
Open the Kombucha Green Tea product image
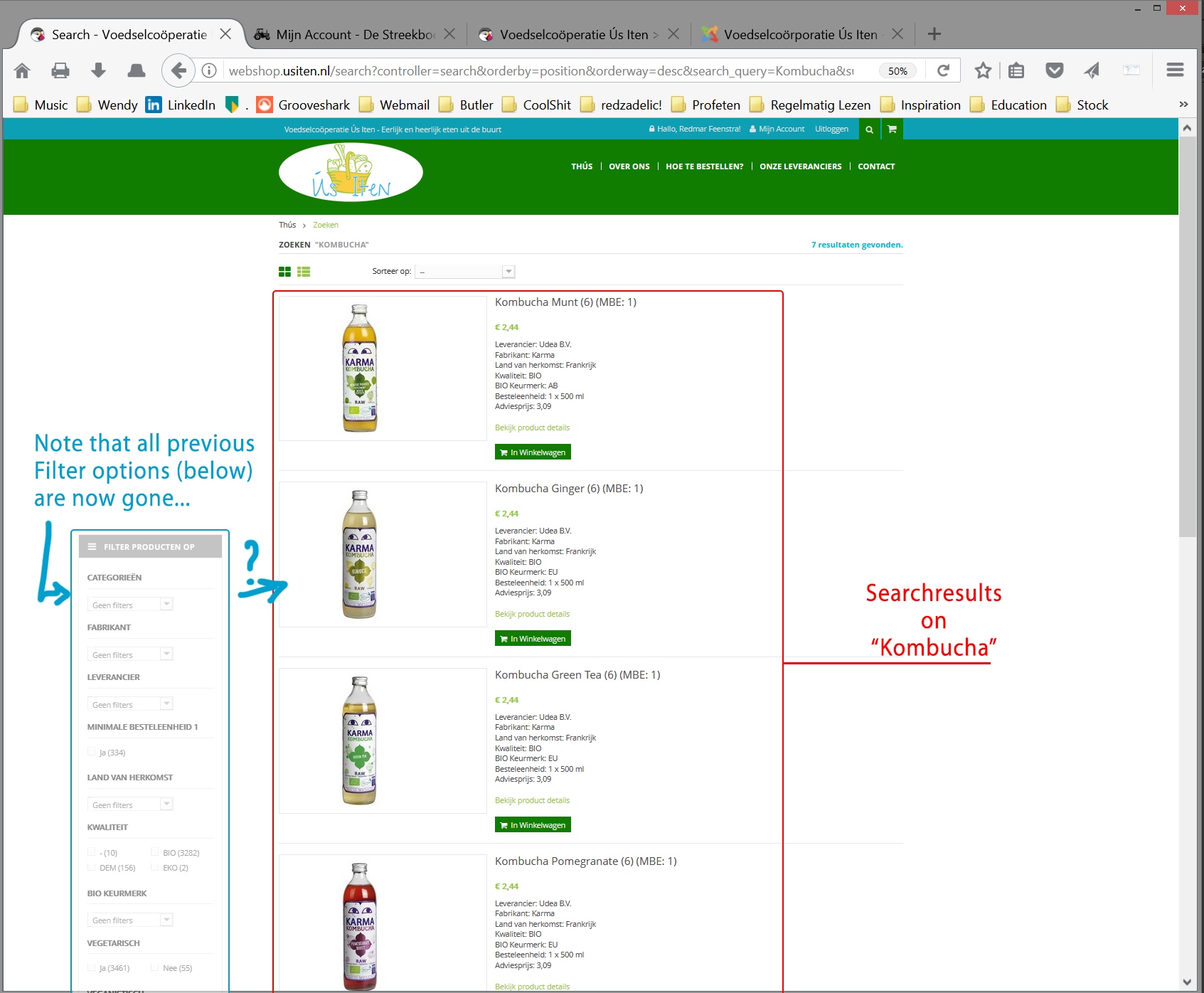click(x=383, y=741)
